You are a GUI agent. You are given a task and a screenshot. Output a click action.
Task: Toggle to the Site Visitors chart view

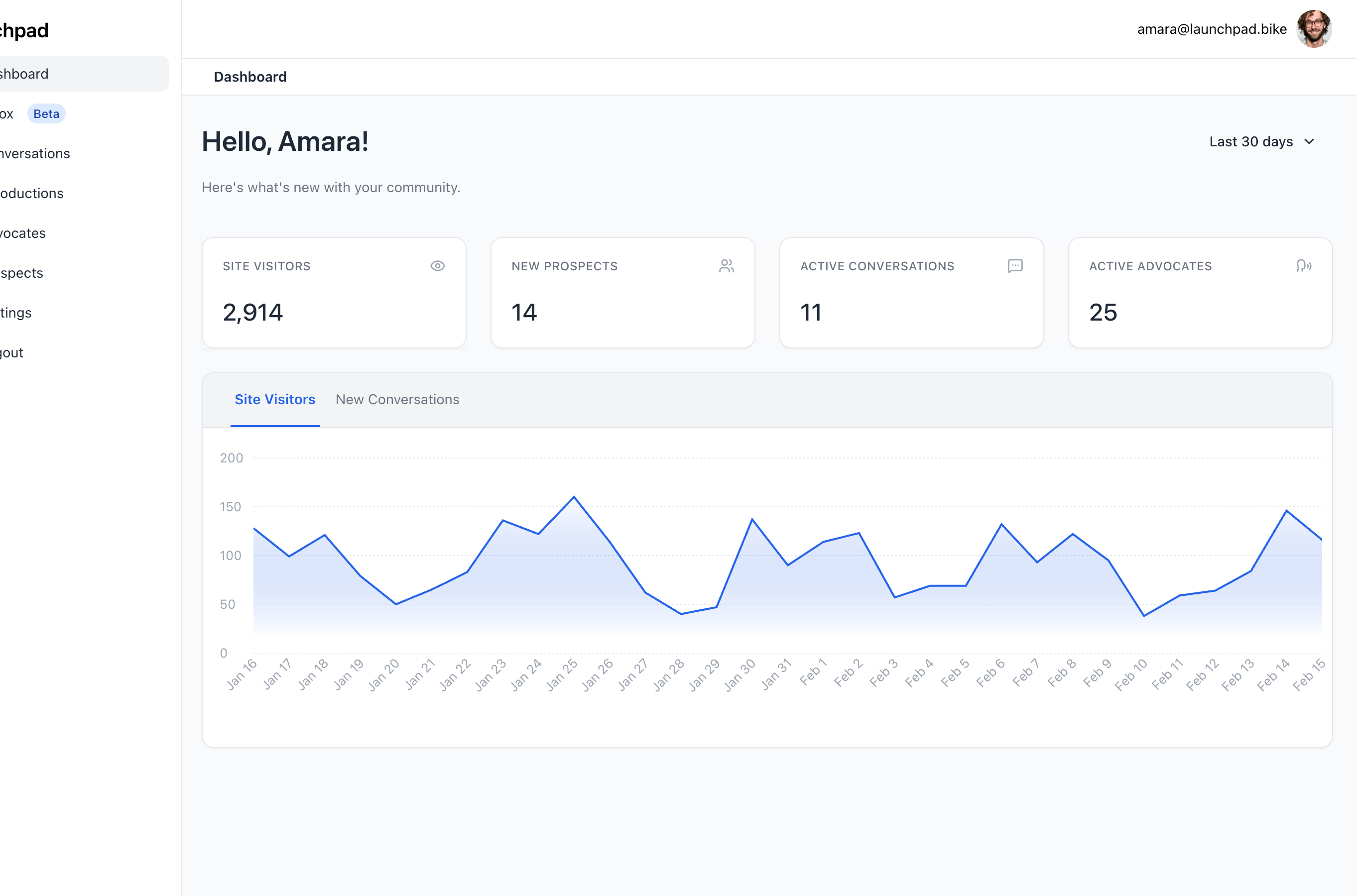pos(275,399)
